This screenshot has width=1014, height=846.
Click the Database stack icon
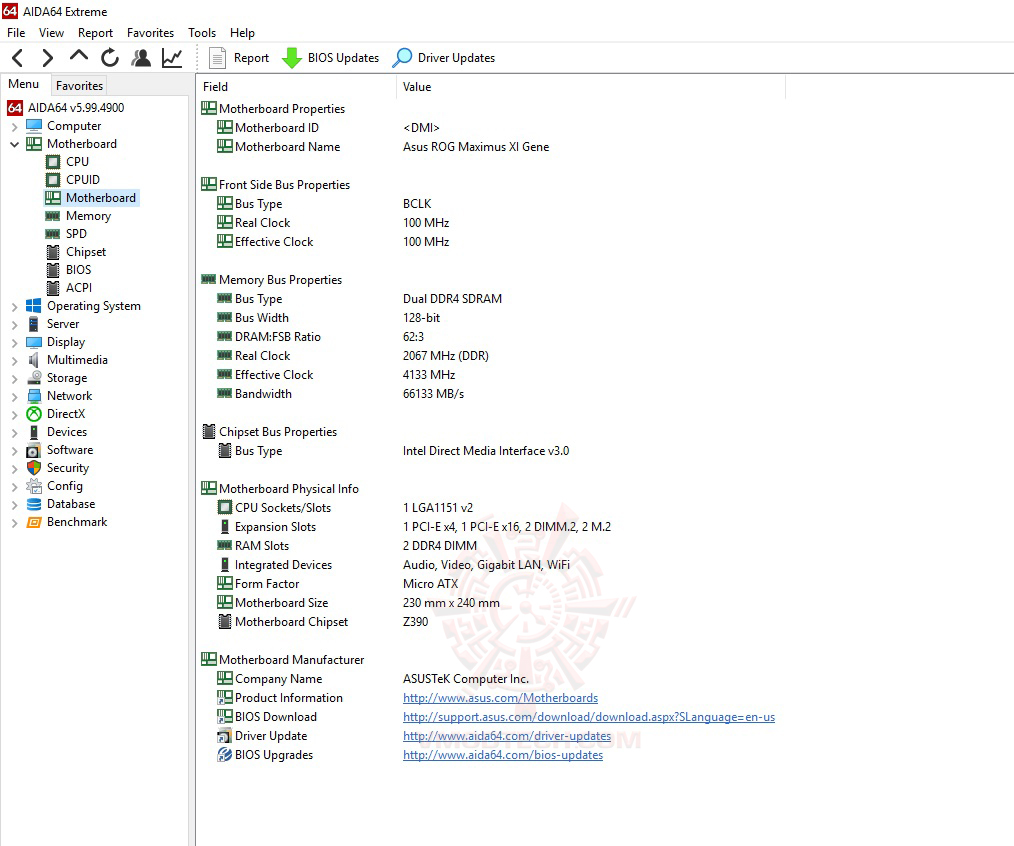click(34, 504)
